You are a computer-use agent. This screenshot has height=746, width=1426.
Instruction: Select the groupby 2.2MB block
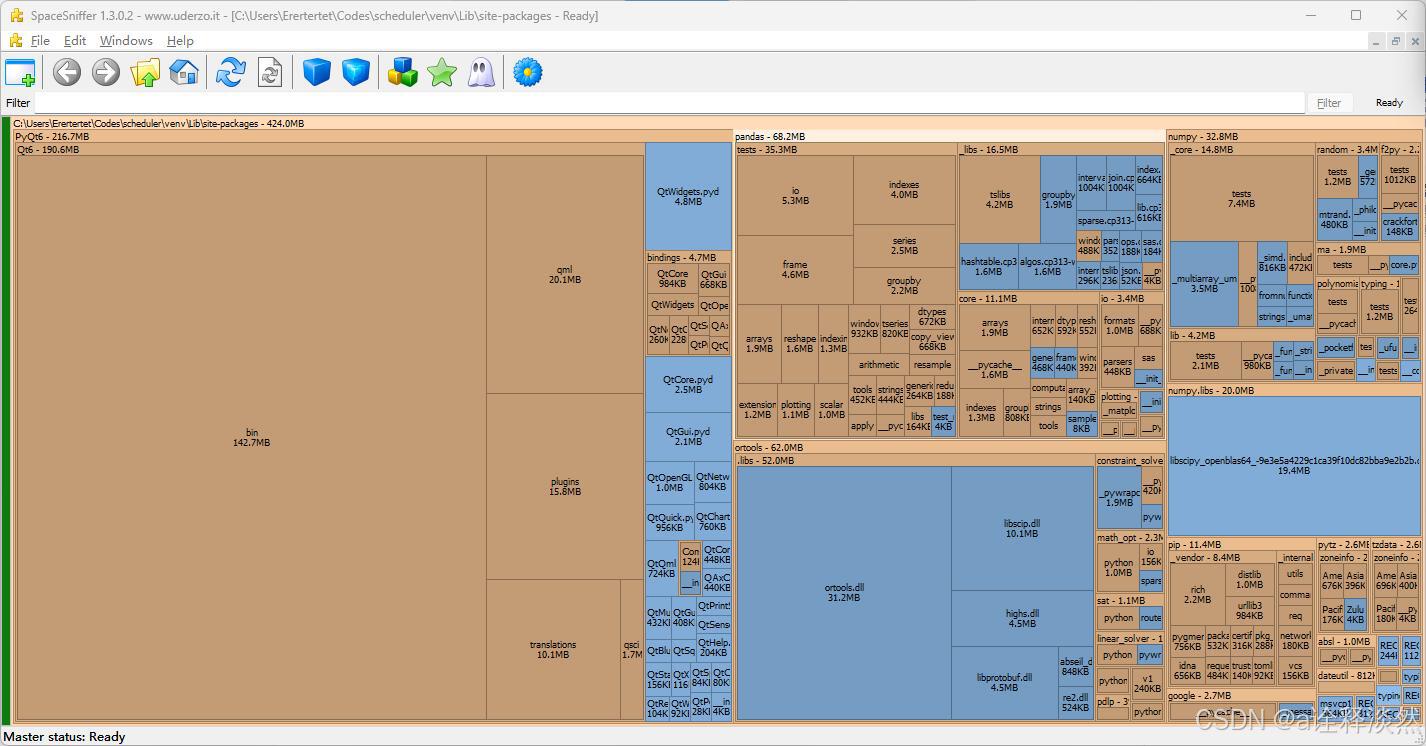click(x=904, y=285)
